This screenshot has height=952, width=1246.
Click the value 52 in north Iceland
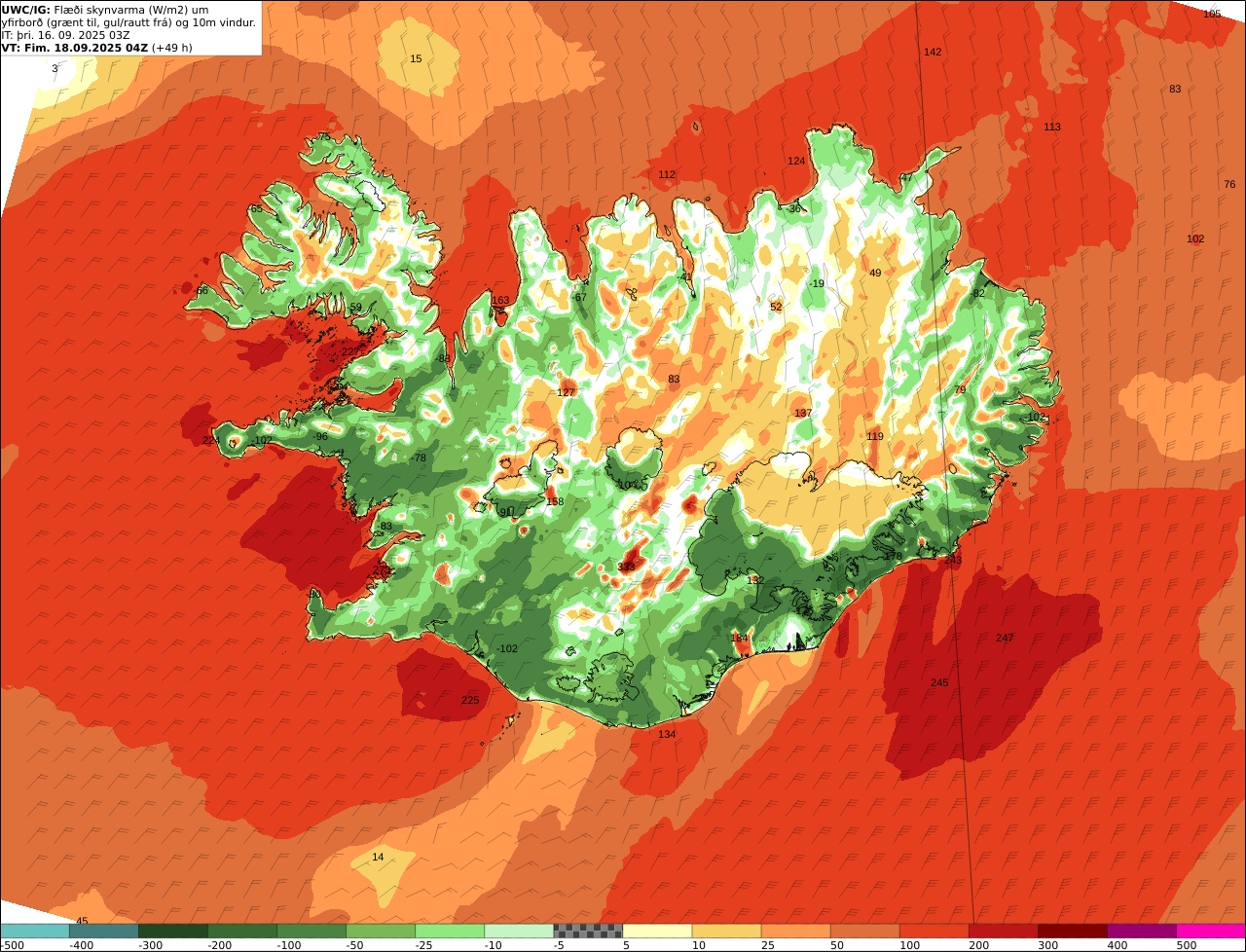tap(776, 308)
